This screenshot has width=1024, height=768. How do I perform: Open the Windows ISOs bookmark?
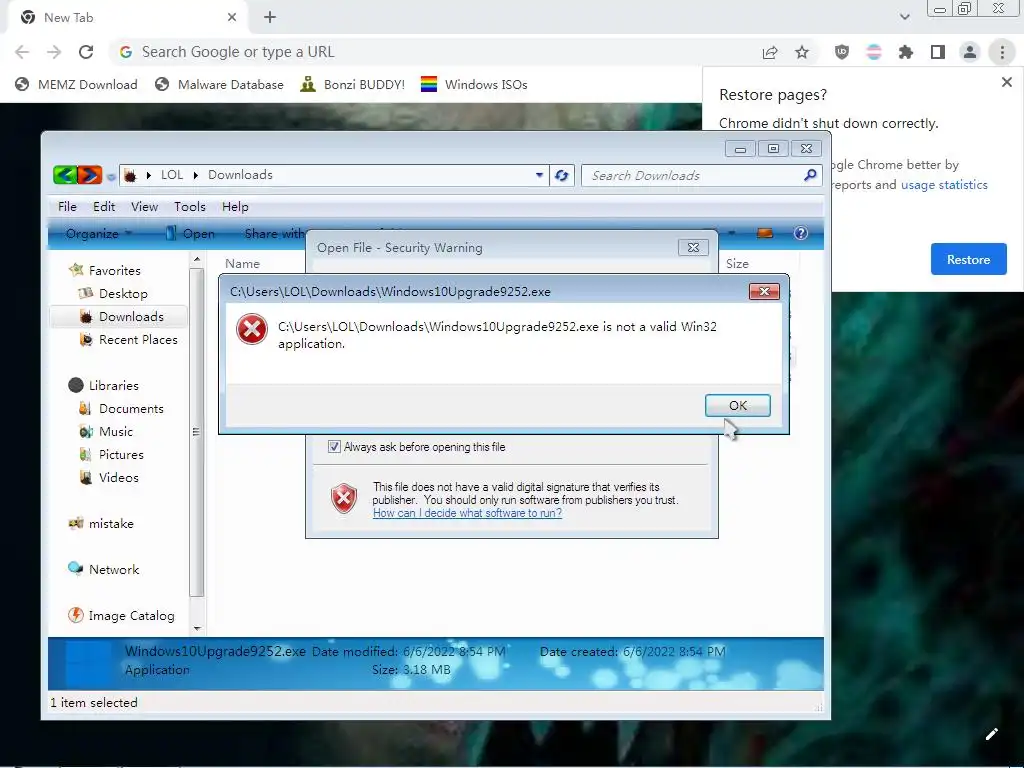474,85
